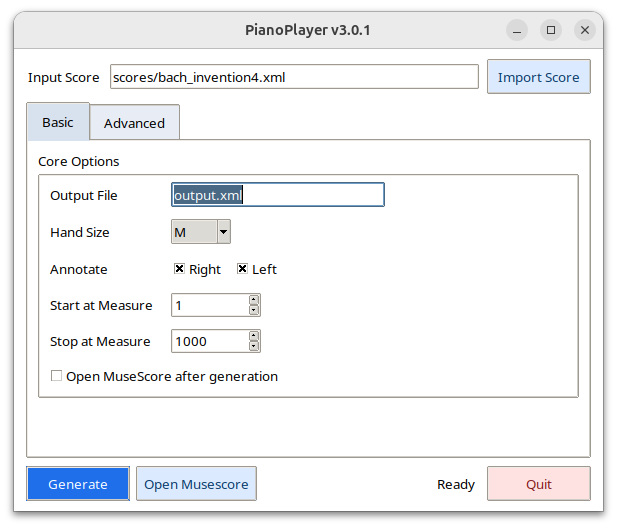This screenshot has height=528, width=617.
Task: Focus the Input Score path field
Action: (294, 77)
